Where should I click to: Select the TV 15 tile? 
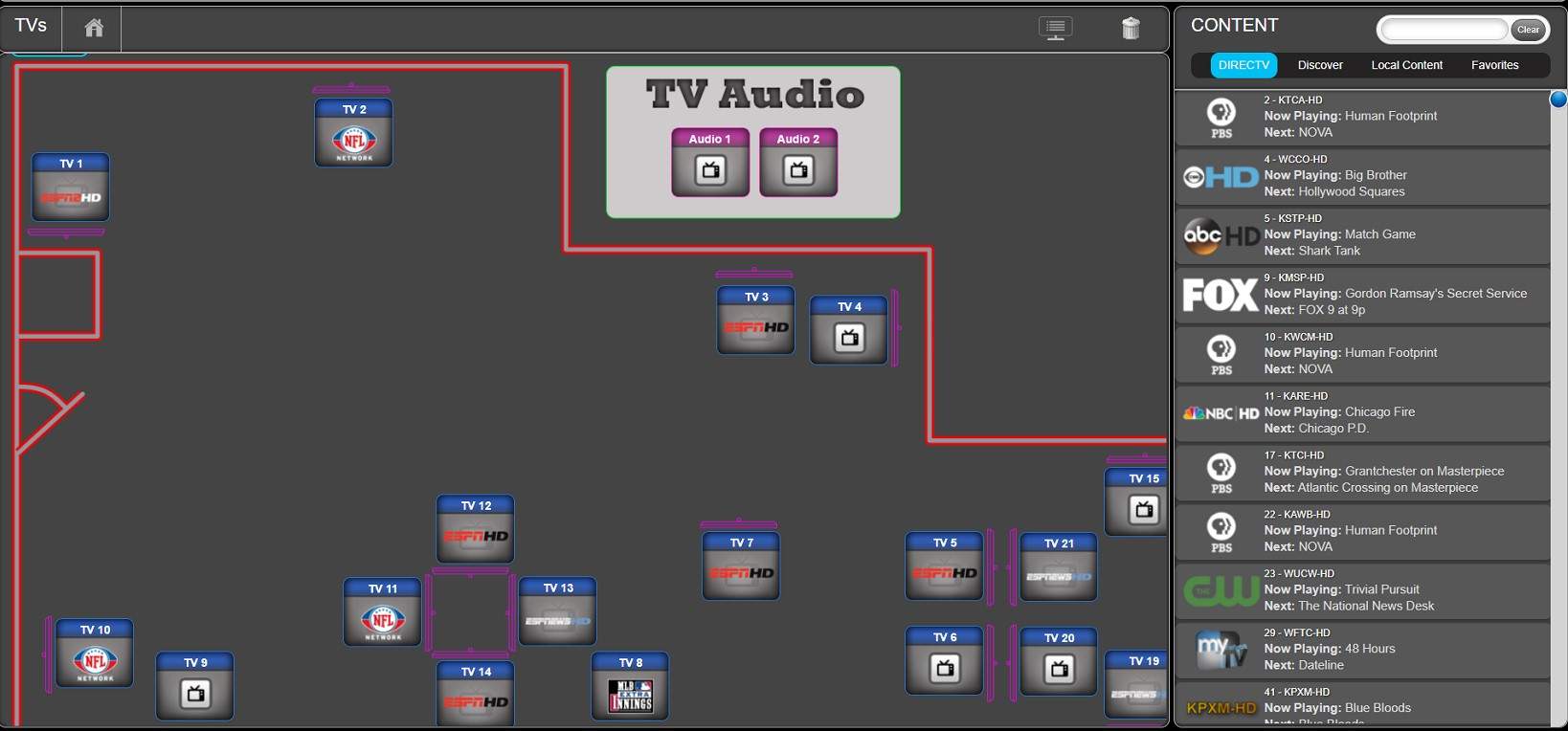point(1136,502)
